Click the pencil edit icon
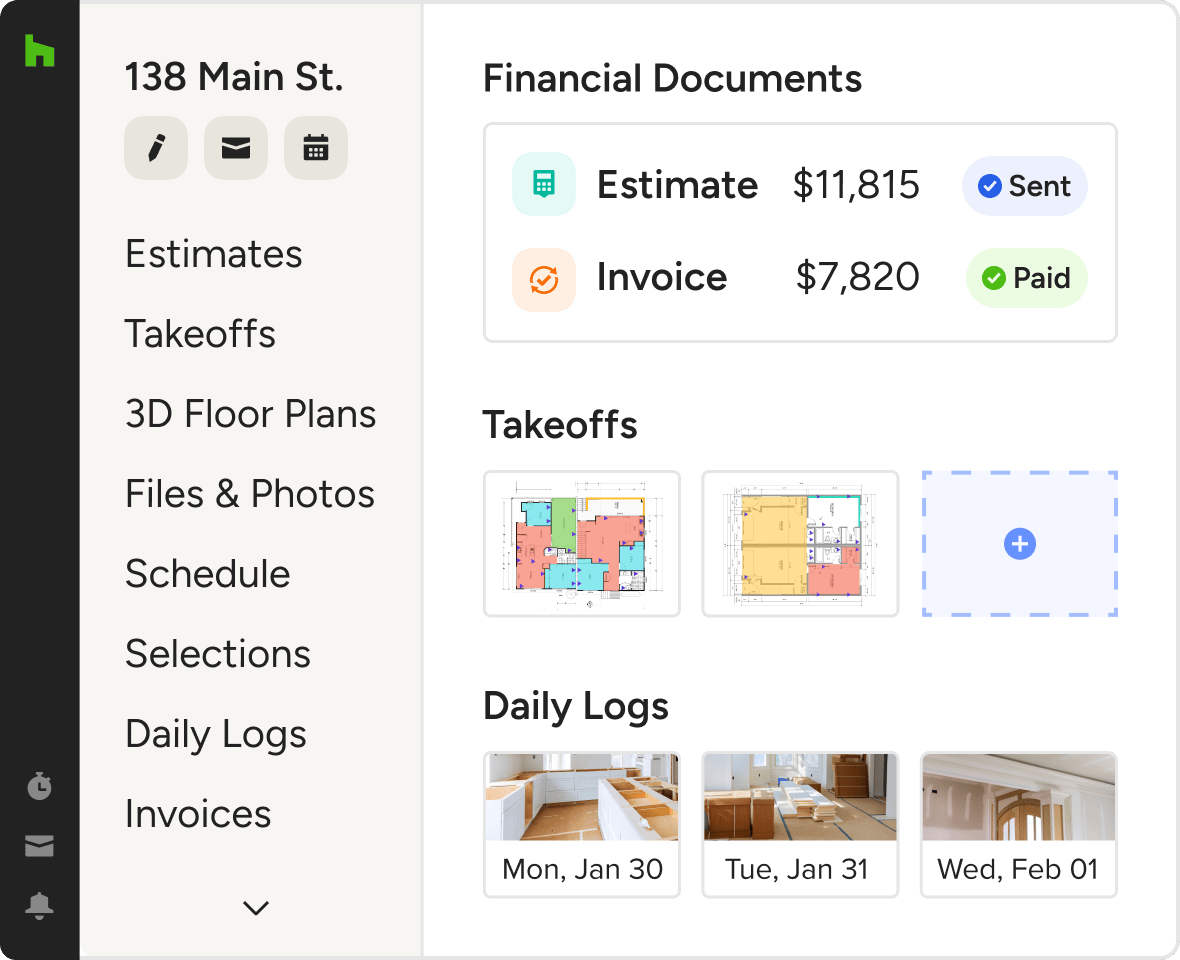Screen dimensions: 1180x960 click(155, 148)
